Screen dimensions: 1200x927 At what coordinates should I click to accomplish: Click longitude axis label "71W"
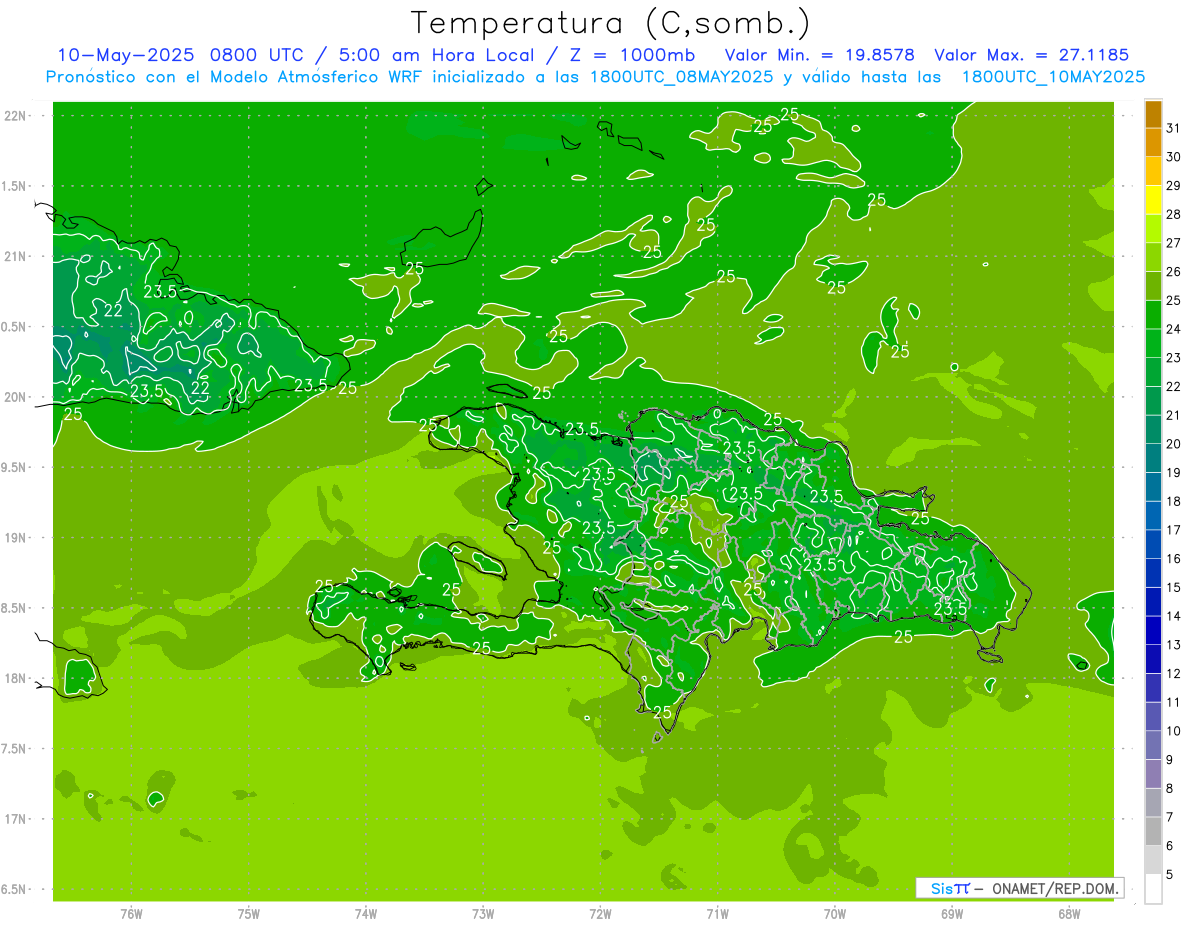pos(717,914)
